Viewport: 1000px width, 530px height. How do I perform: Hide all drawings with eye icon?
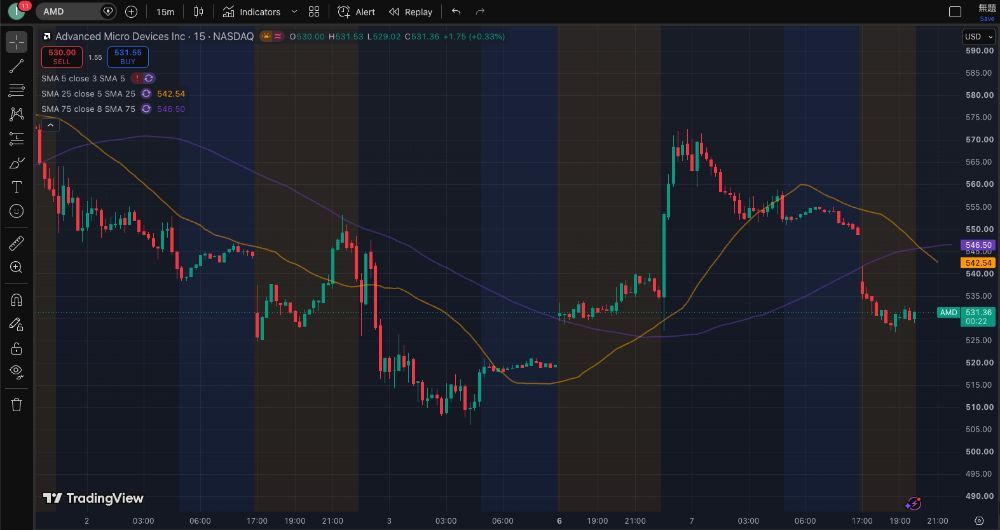point(17,372)
